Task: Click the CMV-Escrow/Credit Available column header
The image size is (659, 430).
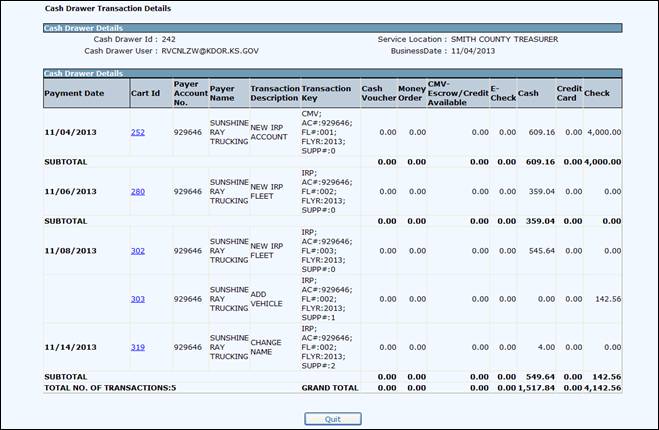Action: point(457,93)
